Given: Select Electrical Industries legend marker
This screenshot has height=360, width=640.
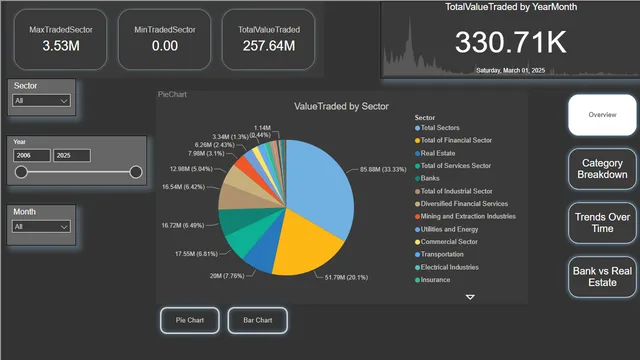Looking at the screenshot, I should coord(417,268).
